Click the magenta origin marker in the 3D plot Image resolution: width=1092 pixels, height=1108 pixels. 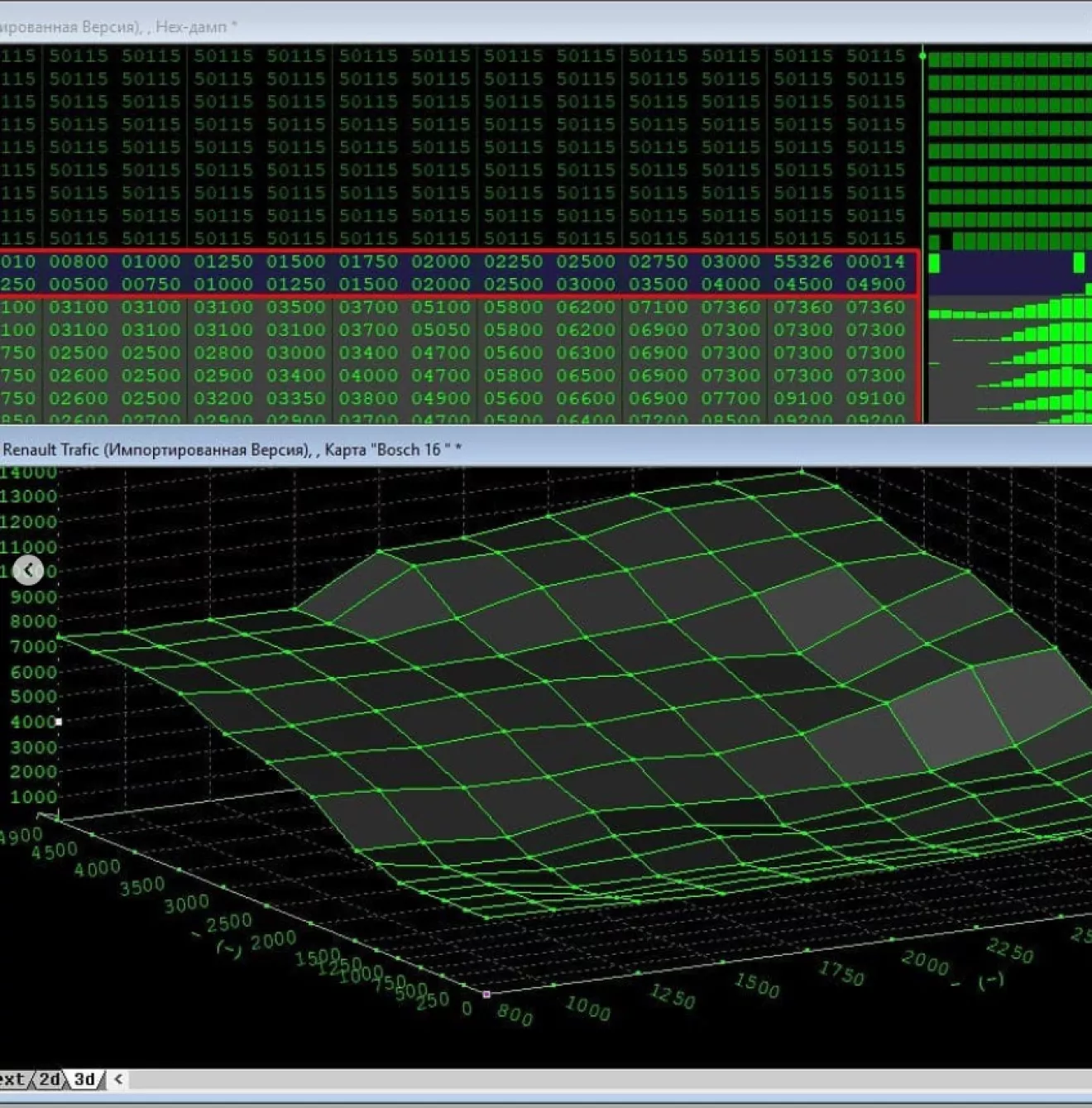point(486,994)
